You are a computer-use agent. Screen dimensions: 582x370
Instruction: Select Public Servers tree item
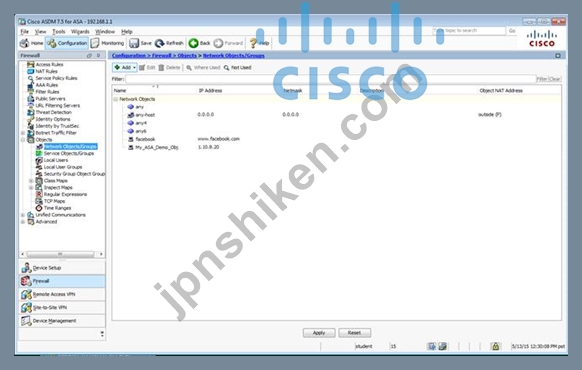[x=50, y=99]
